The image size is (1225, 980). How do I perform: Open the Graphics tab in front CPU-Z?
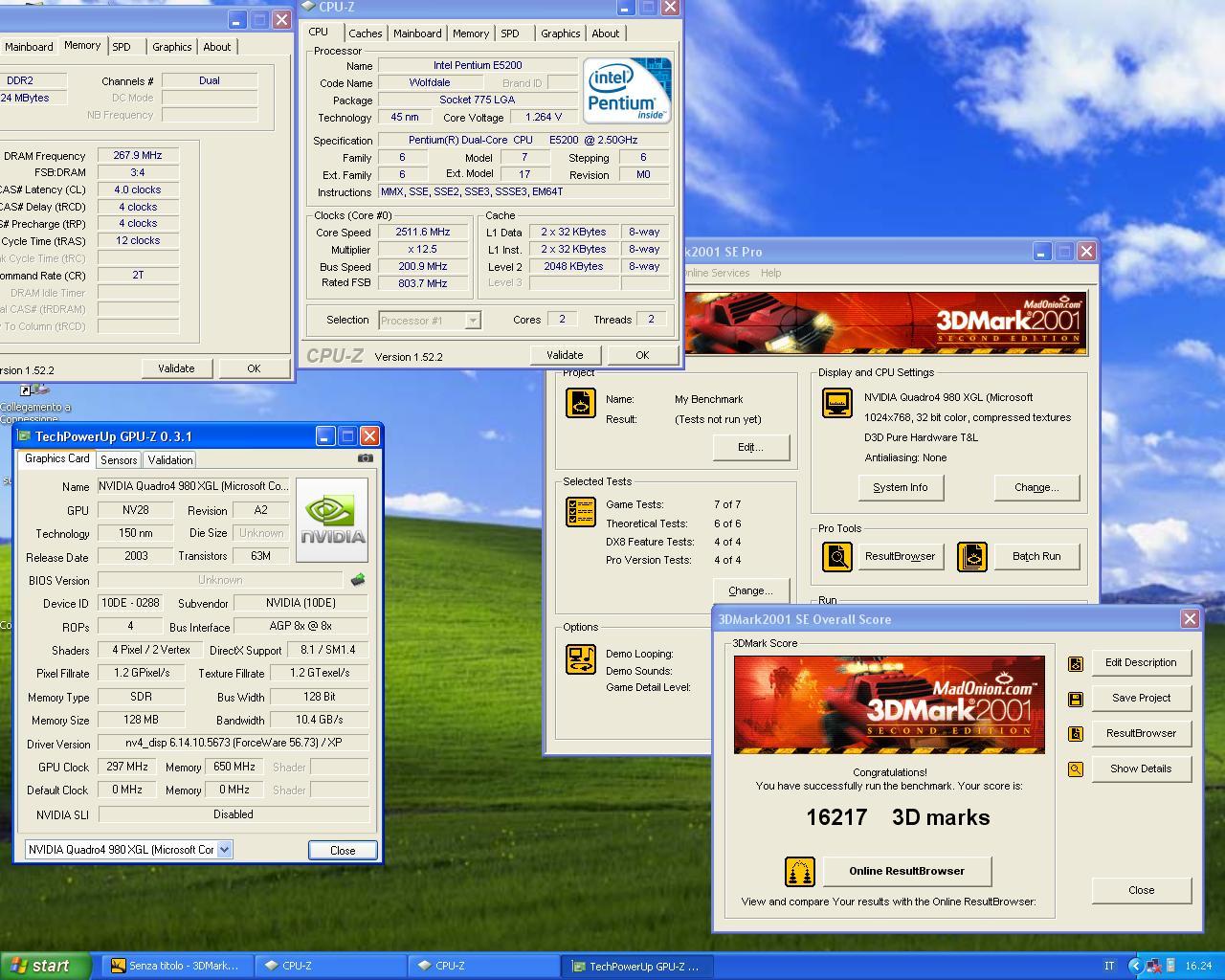click(561, 33)
